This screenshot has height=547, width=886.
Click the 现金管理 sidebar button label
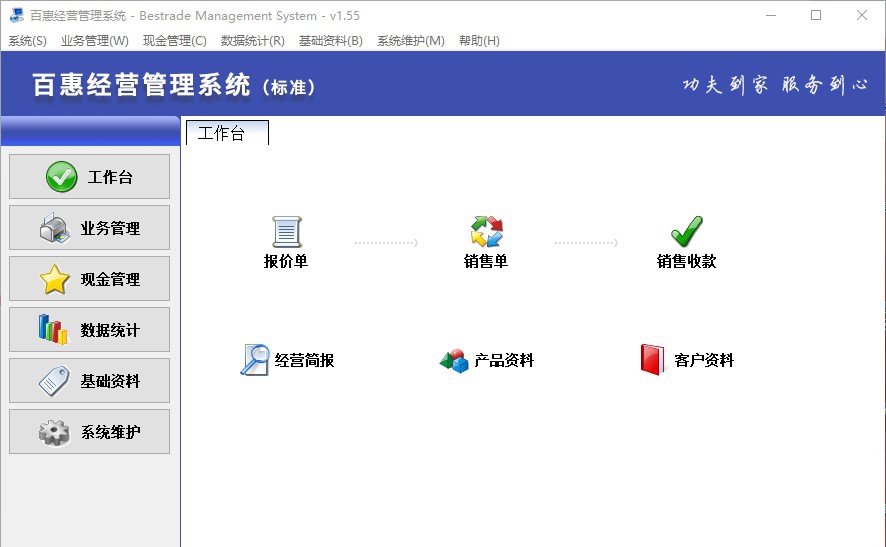(110, 279)
